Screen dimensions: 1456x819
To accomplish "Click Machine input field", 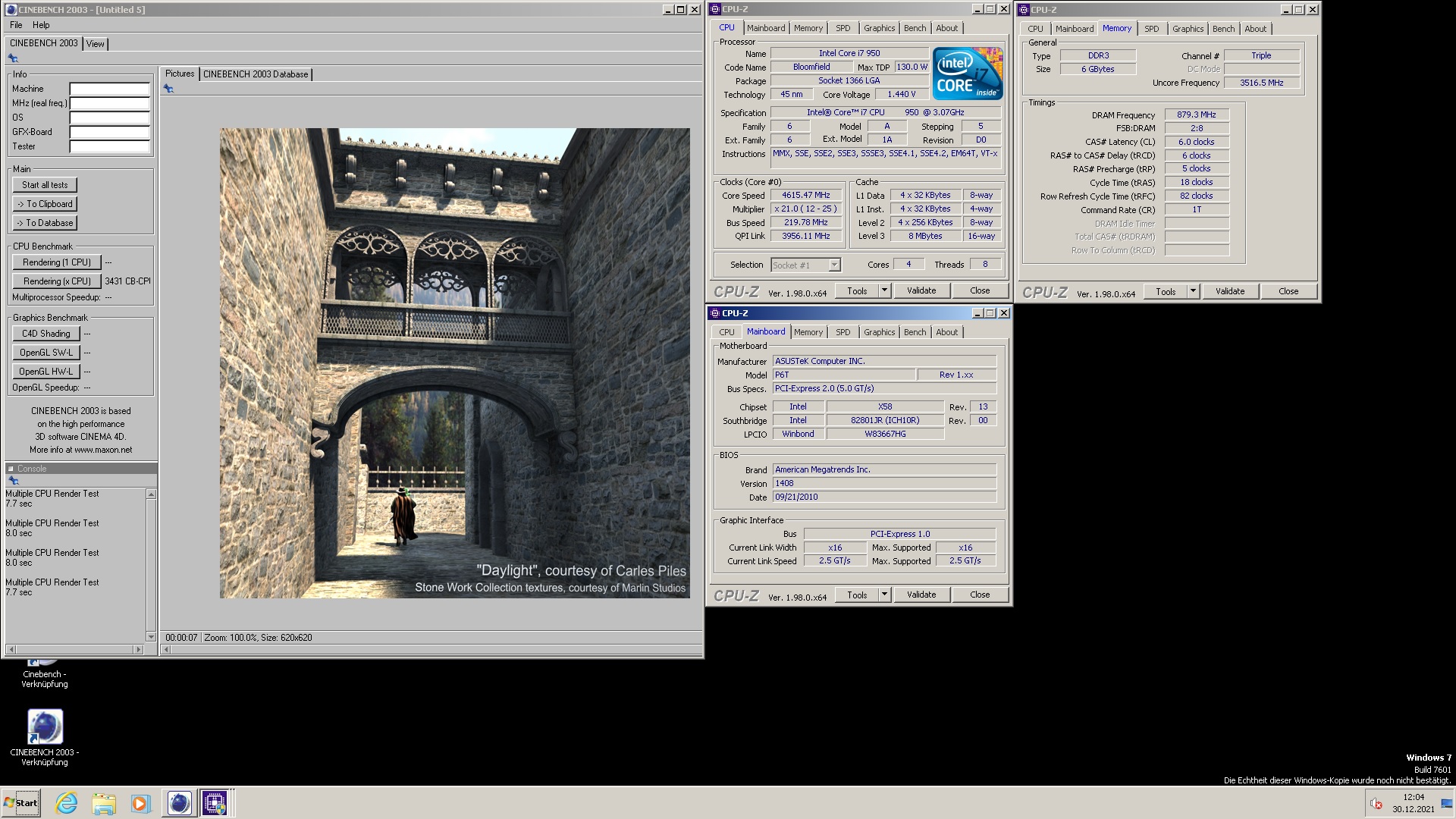I will [110, 89].
